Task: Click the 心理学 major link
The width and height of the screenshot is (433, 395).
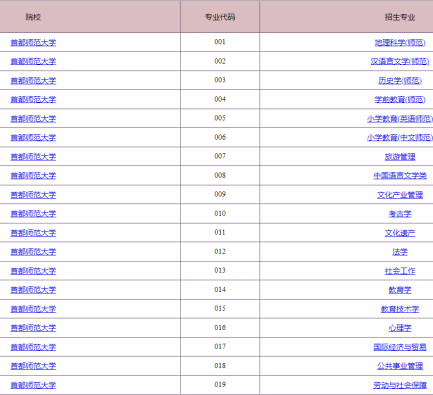Action: tap(400, 328)
